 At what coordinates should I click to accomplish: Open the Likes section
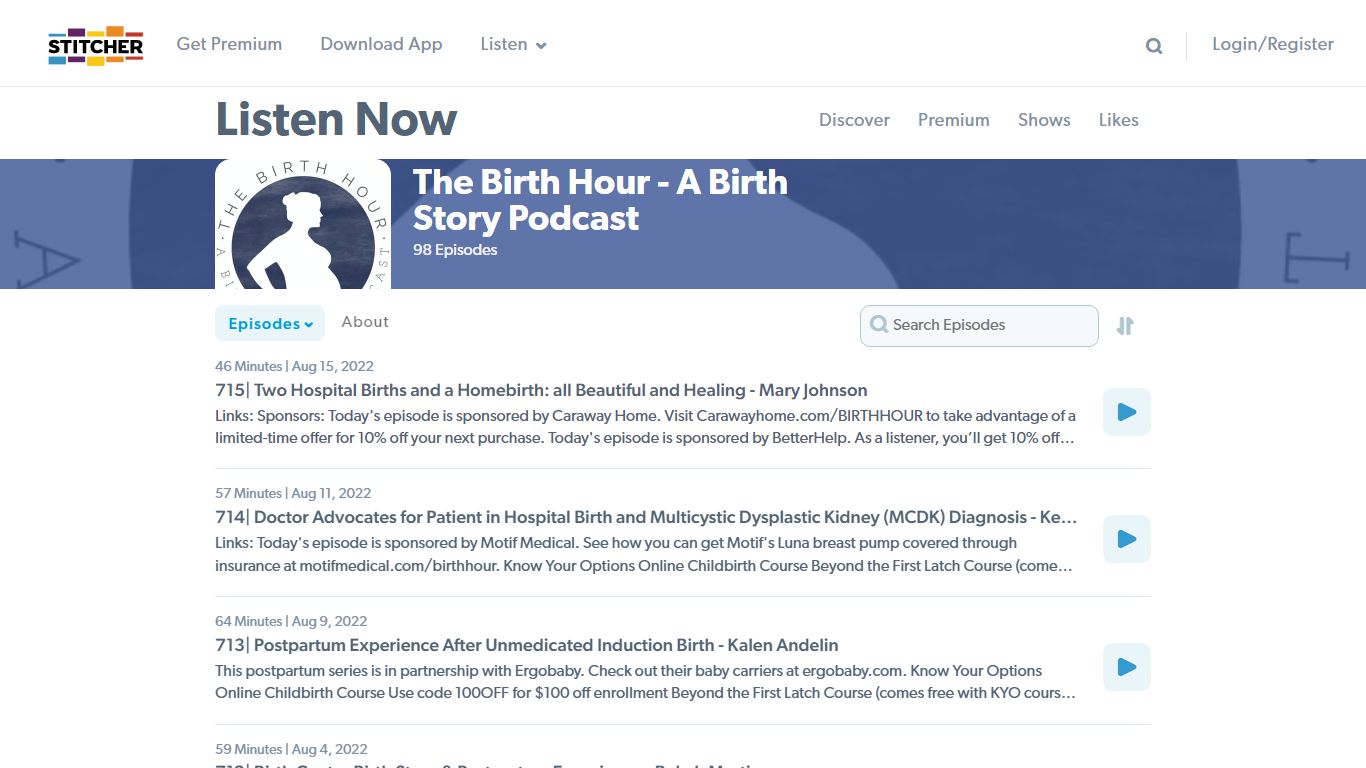(1119, 120)
